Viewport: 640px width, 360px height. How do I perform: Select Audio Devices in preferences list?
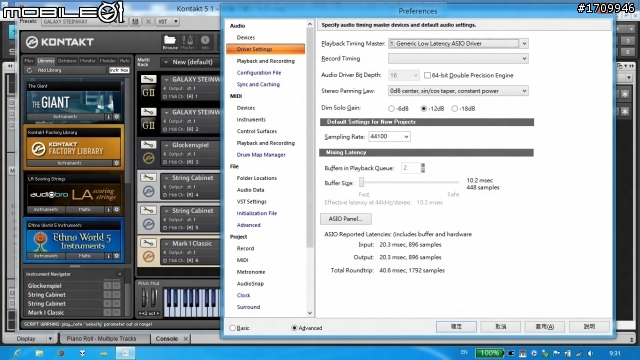(x=246, y=38)
